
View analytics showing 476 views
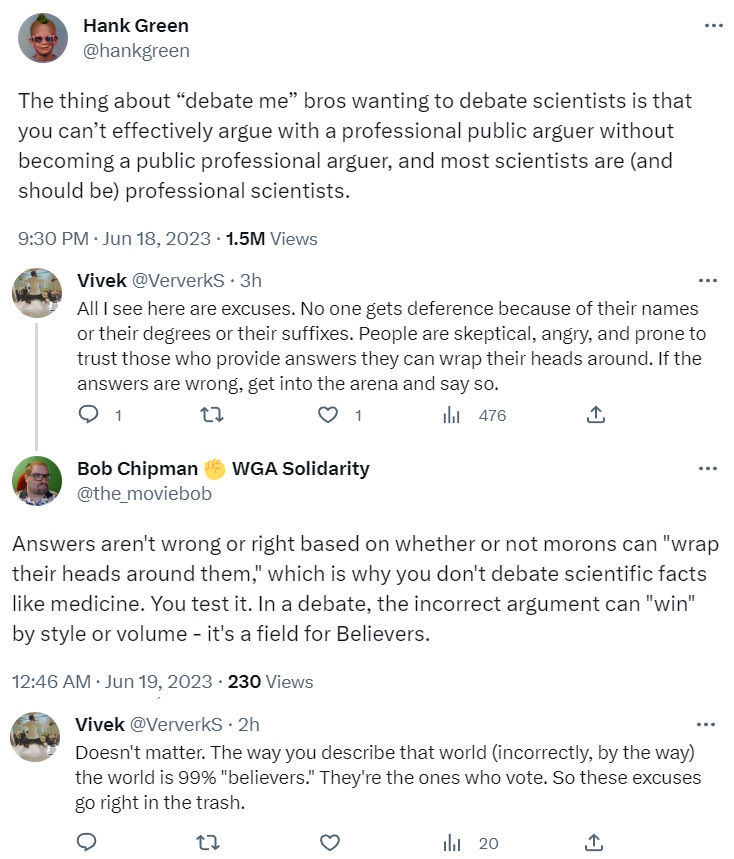point(451,415)
